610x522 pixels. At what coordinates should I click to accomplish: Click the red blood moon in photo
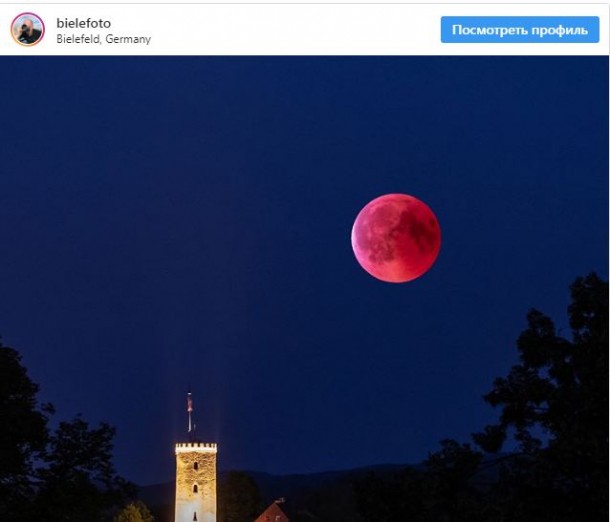(396, 238)
